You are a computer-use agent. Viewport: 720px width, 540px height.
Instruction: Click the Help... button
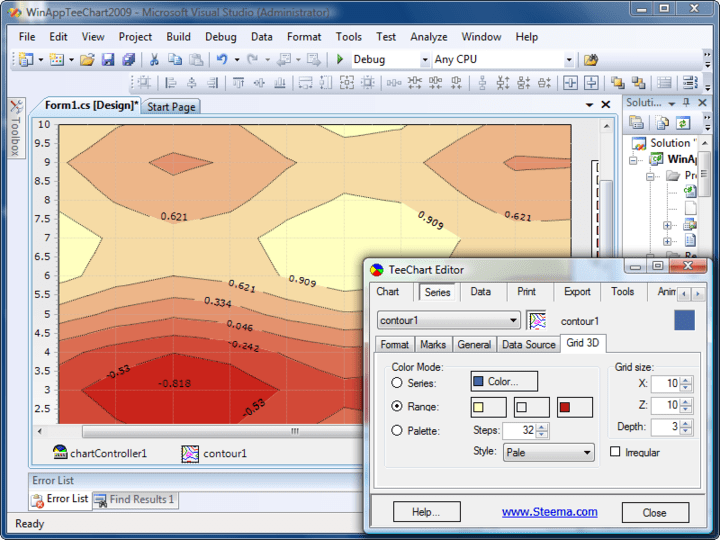pyautogui.click(x=426, y=512)
